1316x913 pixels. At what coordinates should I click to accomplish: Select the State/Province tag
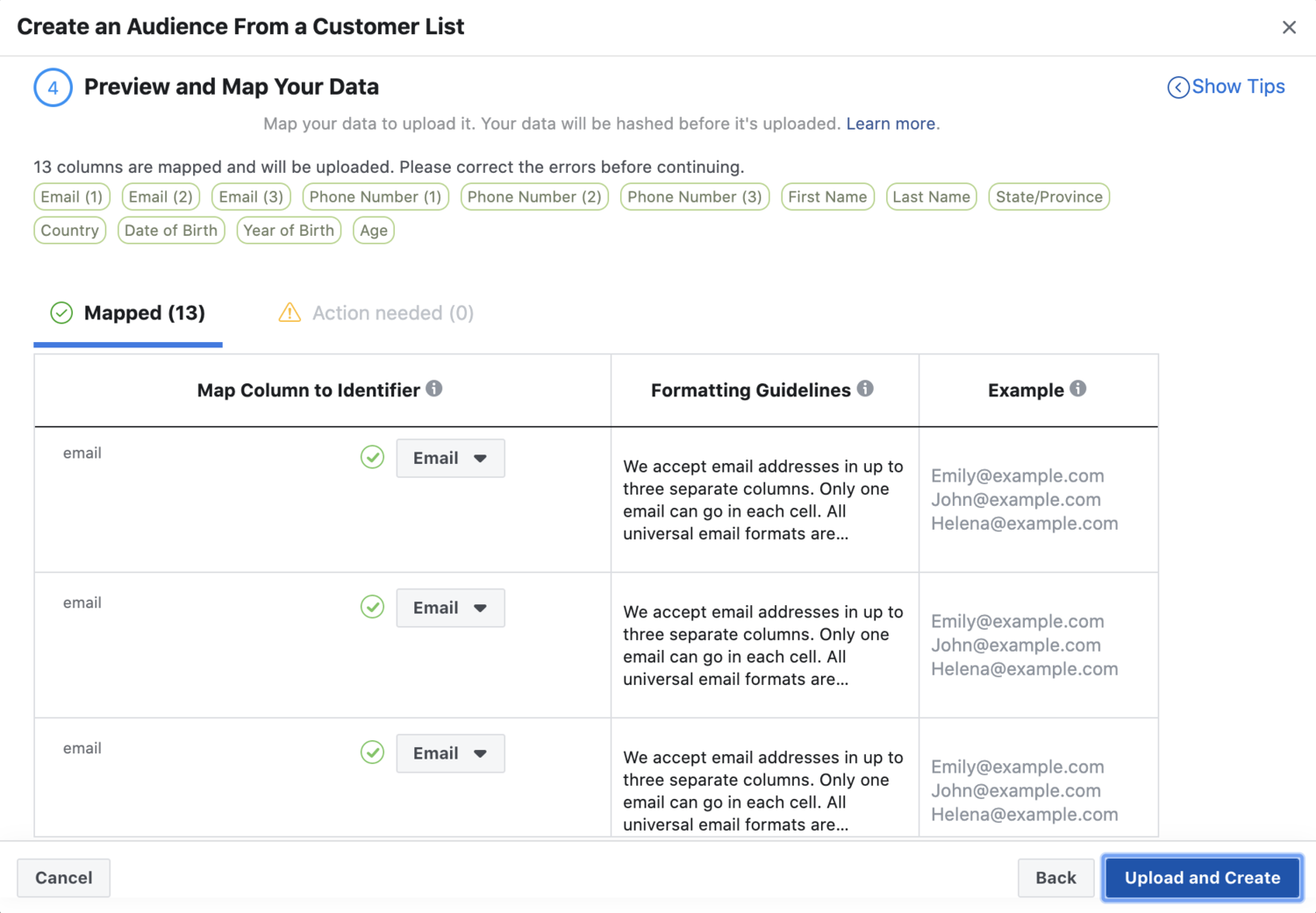1048,196
